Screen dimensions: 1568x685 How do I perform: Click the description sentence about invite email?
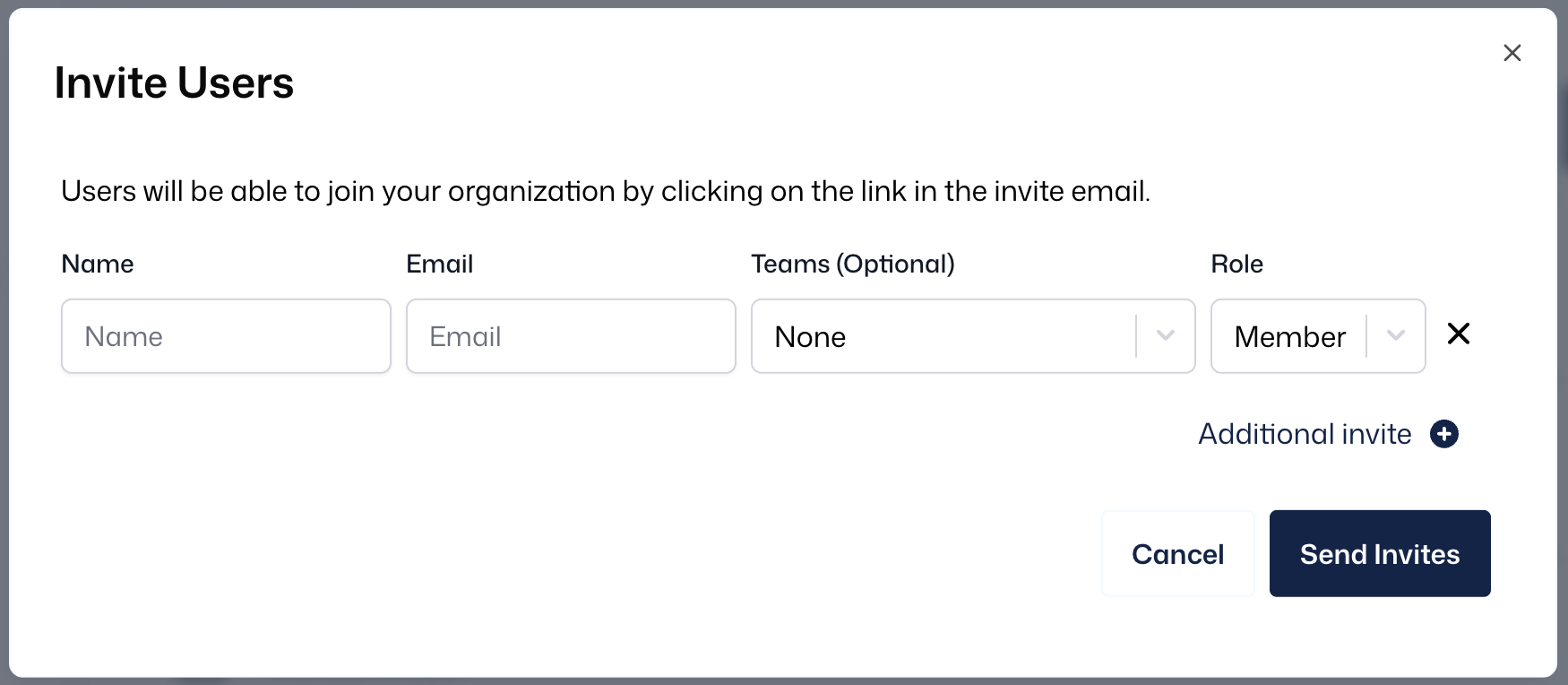coord(605,191)
